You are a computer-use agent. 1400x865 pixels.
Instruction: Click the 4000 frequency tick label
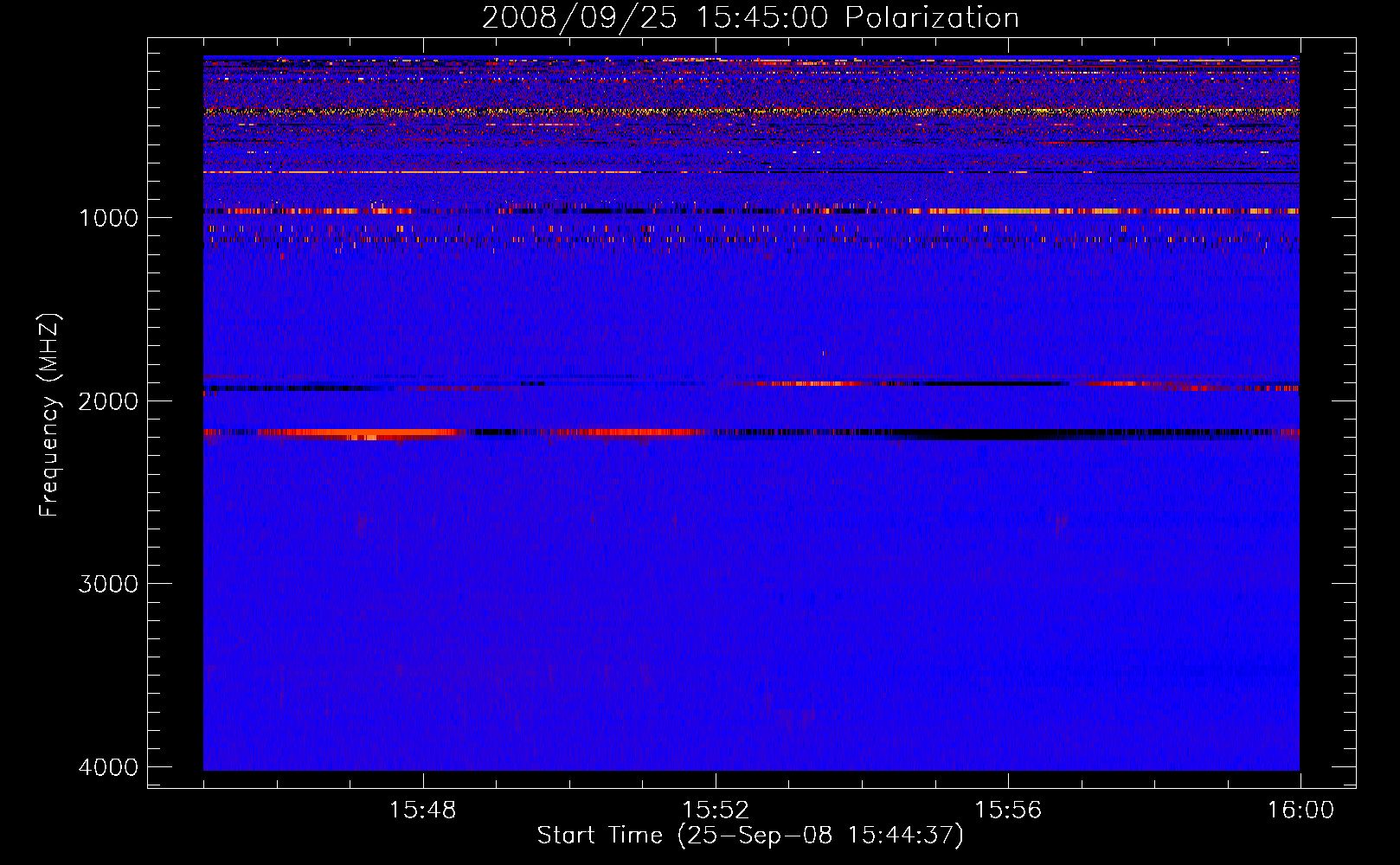click(x=108, y=767)
